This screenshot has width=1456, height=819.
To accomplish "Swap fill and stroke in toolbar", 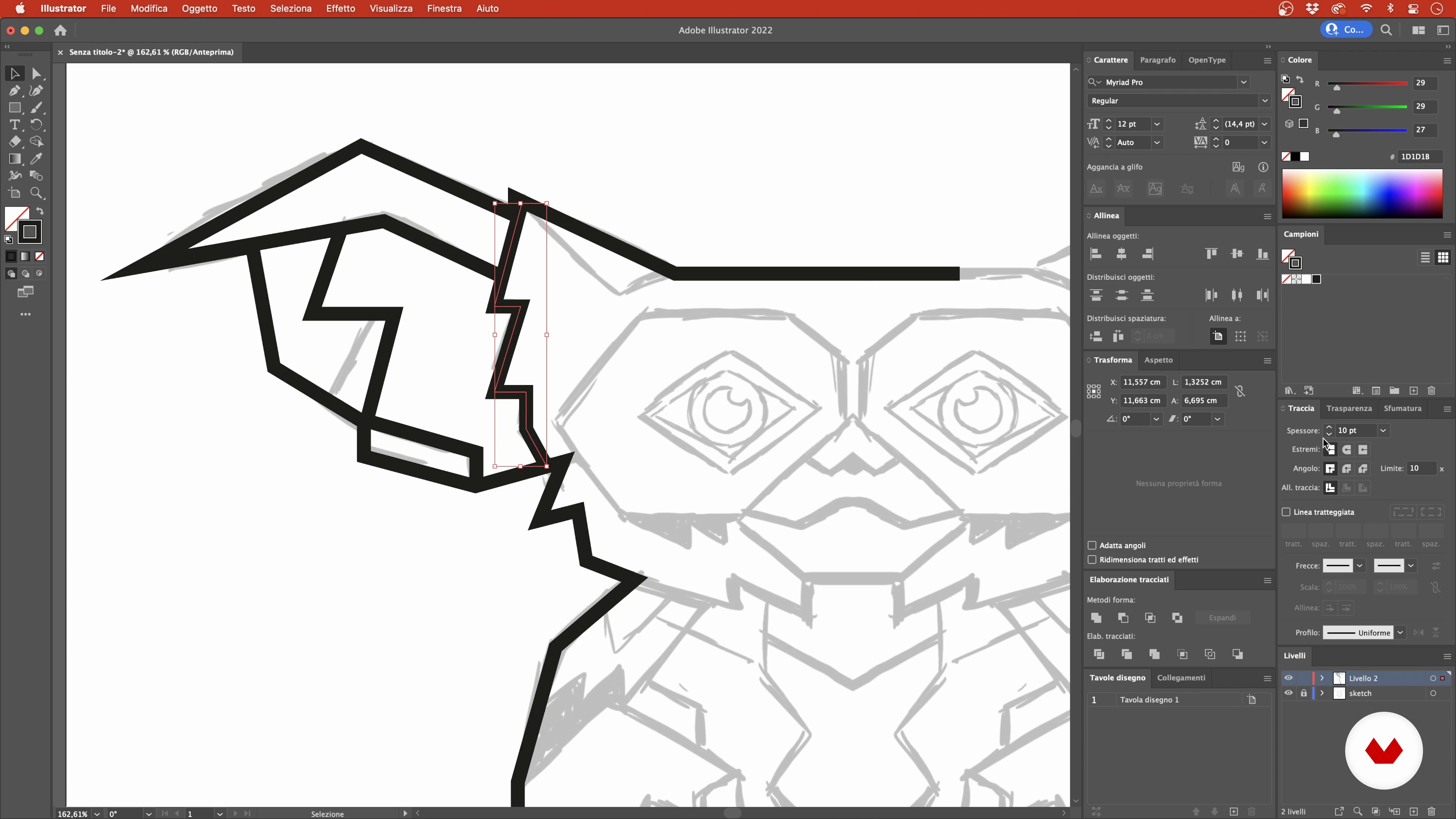I will click(x=40, y=211).
